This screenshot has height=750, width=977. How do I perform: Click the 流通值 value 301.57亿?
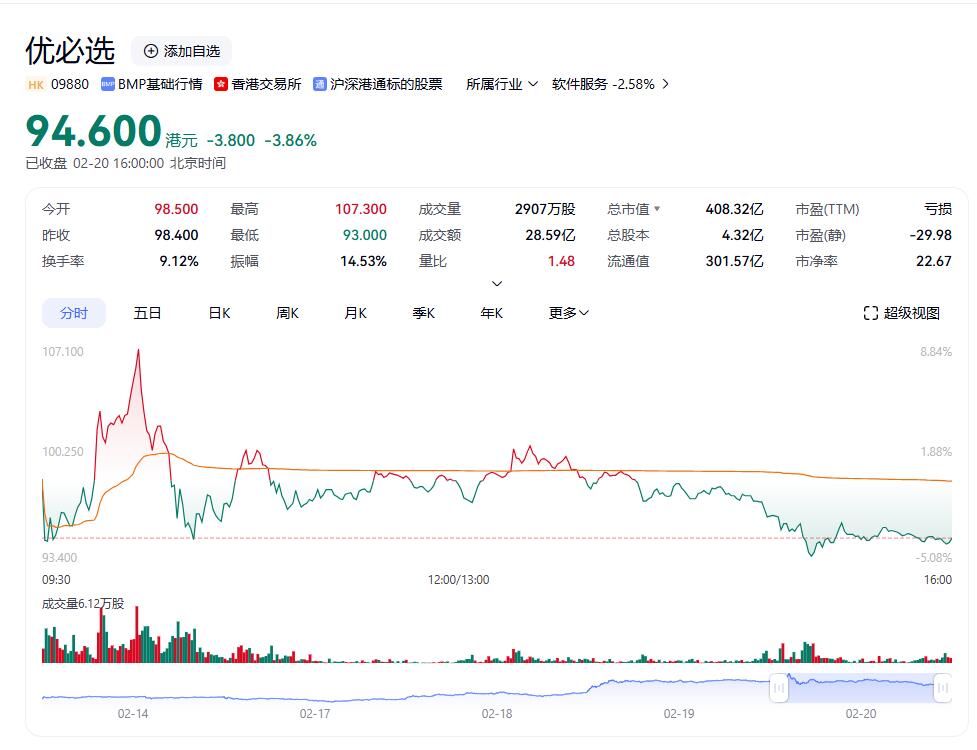click(735, 262)
